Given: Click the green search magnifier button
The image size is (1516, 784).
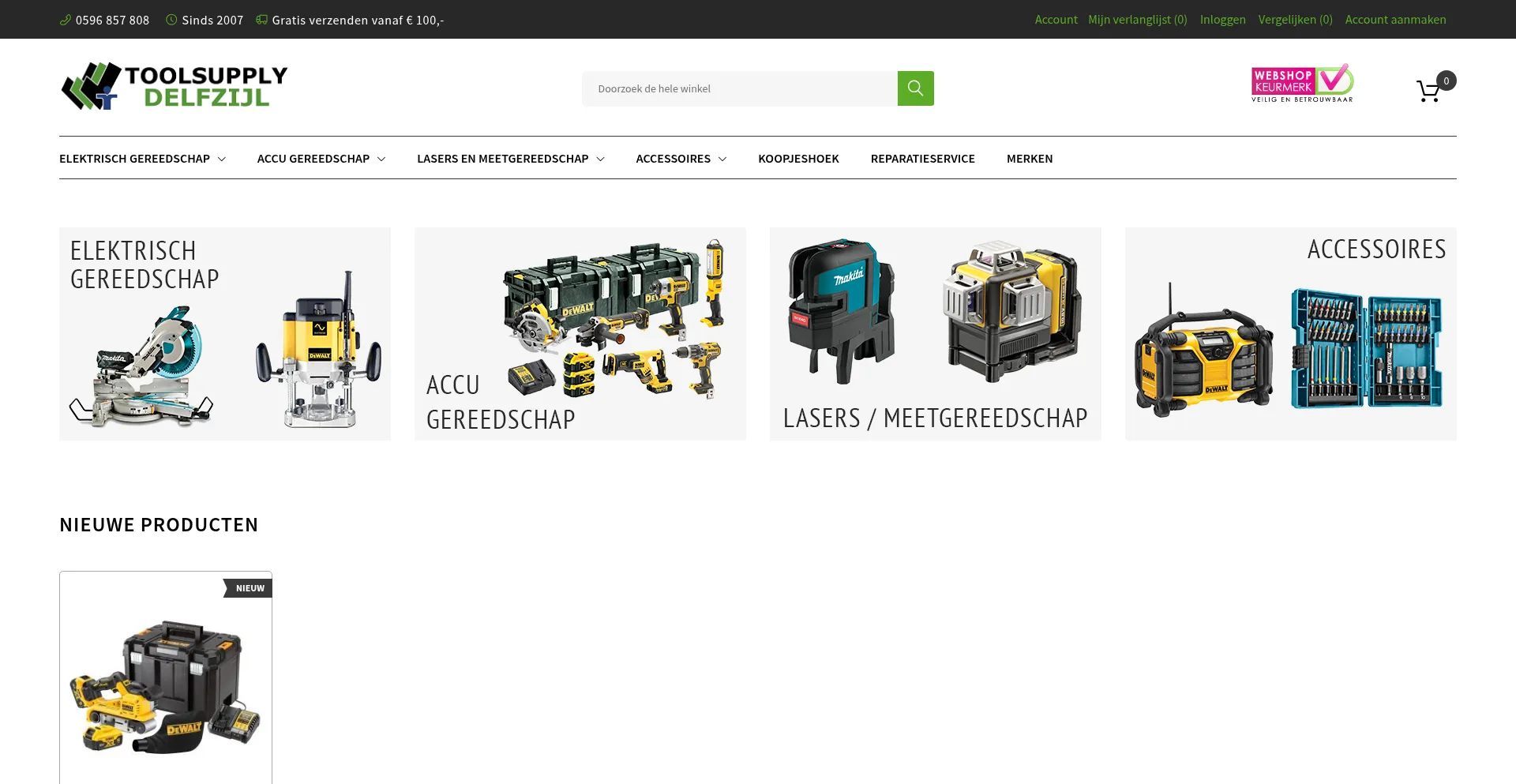Looking at the screenshot, I should point(915,88).
